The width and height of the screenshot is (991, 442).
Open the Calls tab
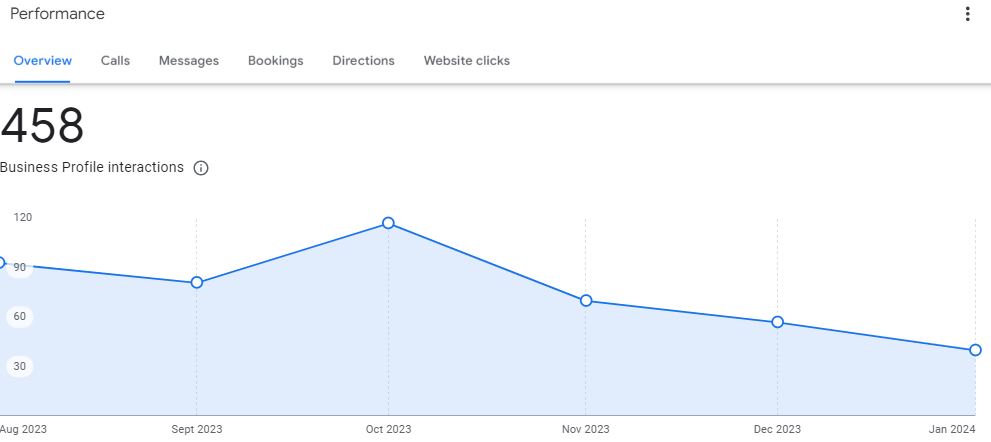click(115, 61)
